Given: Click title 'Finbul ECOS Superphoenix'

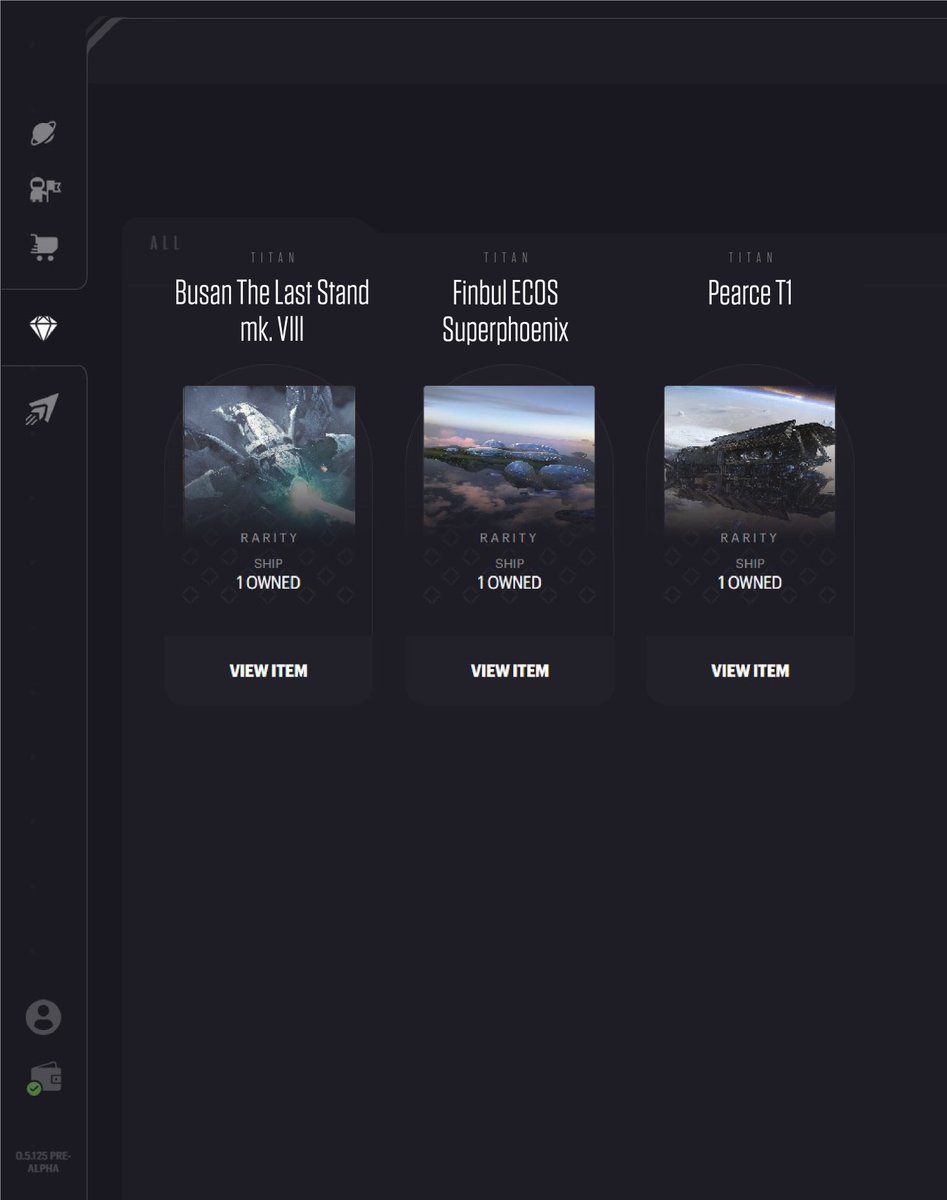Looking at the screenshot, I should [506, 310].
